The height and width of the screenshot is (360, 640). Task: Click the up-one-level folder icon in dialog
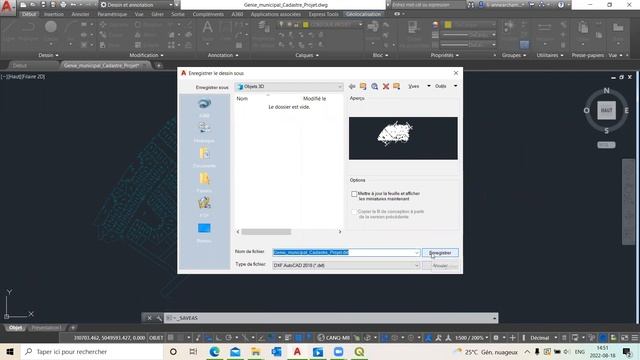[363, 87]
